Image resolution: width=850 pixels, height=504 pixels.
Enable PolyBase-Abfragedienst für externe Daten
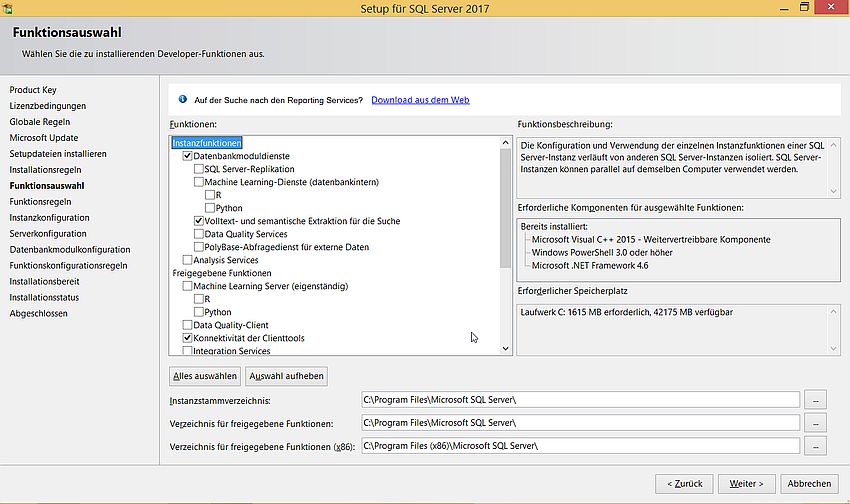[x=198, y=247]
